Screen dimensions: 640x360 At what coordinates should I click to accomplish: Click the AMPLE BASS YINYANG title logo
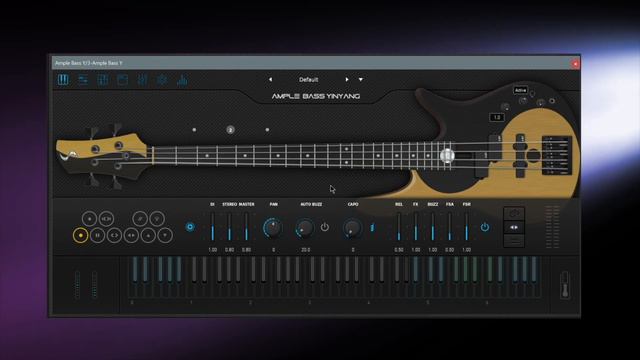click(316, 96)
